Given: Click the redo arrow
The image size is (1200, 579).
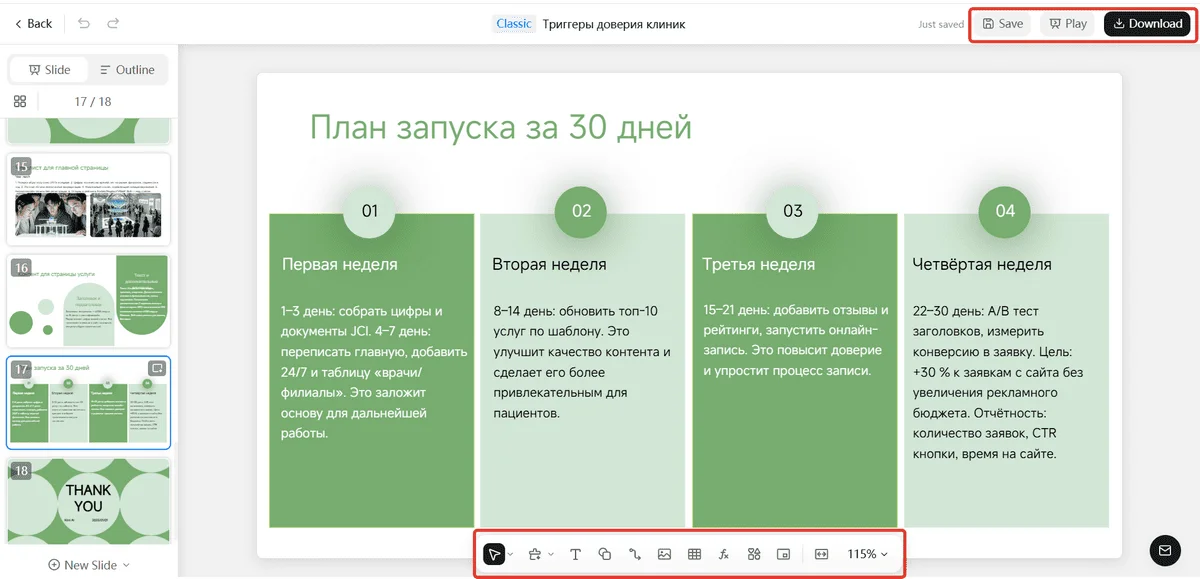Looking at the screenshot, I should pos(113,23).
